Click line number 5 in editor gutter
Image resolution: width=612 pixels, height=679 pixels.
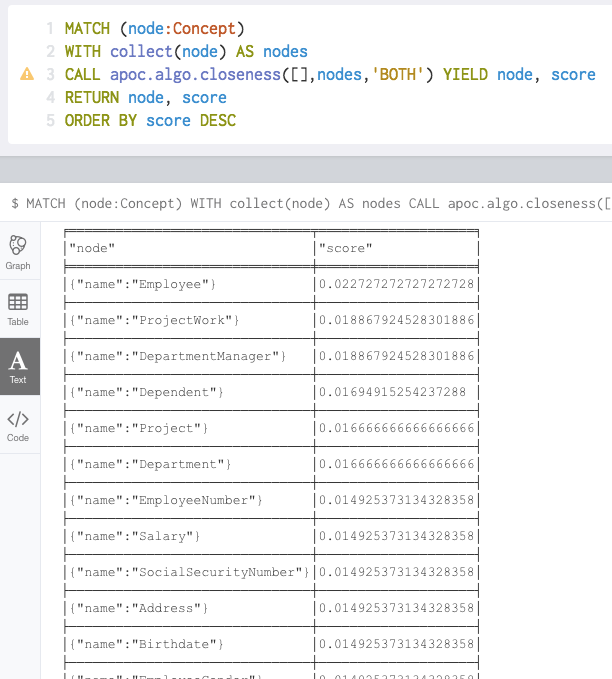pos(51,120)
